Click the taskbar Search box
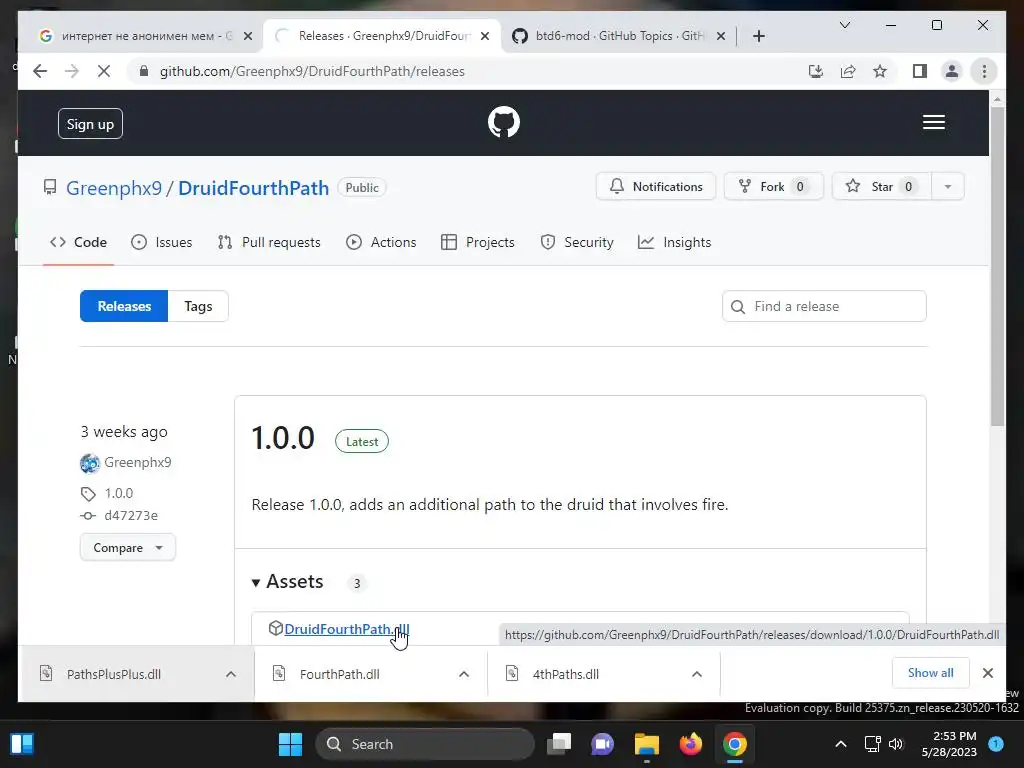 [x=424, y=744]
